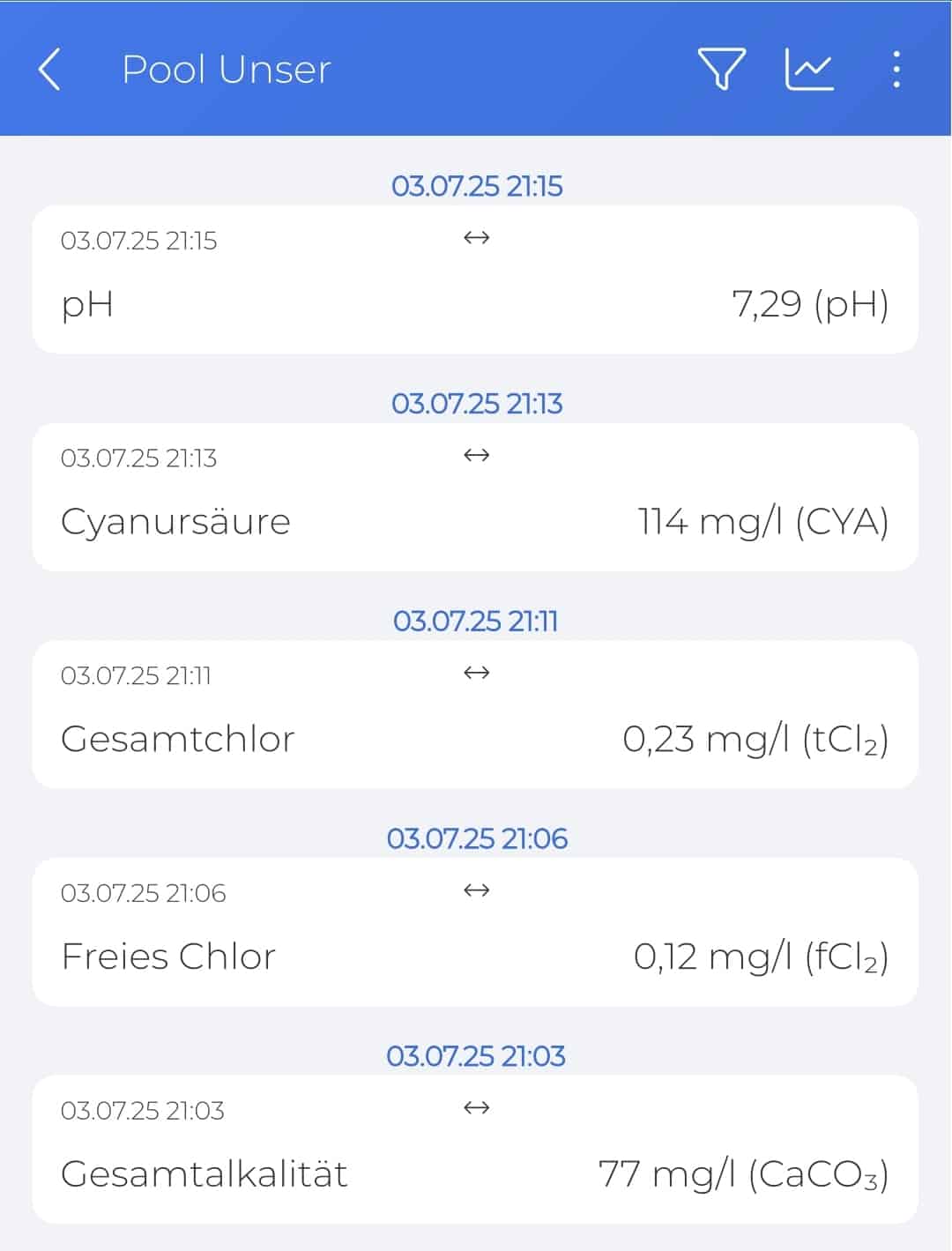Open the pH measurement entry
This screenshot has height=1251, width=952.
[475, 279]
